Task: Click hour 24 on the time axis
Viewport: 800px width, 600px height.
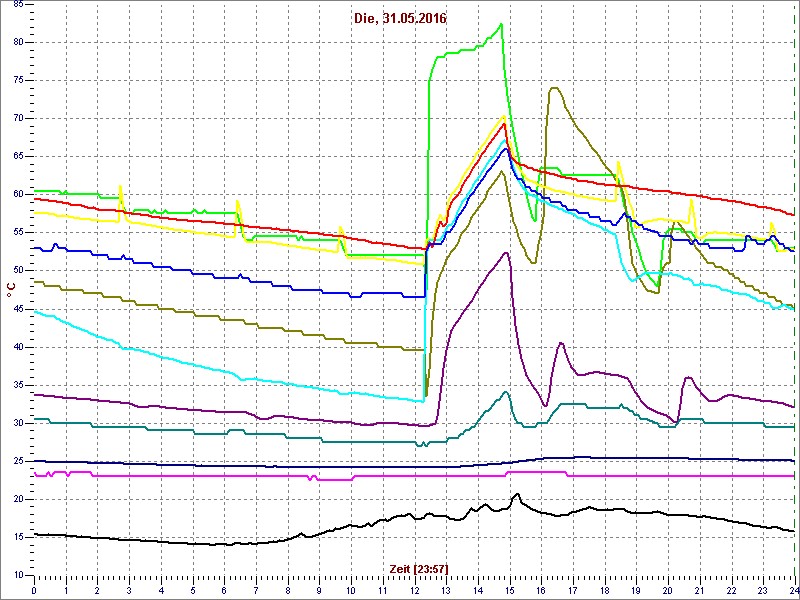Action: (794, 591)
